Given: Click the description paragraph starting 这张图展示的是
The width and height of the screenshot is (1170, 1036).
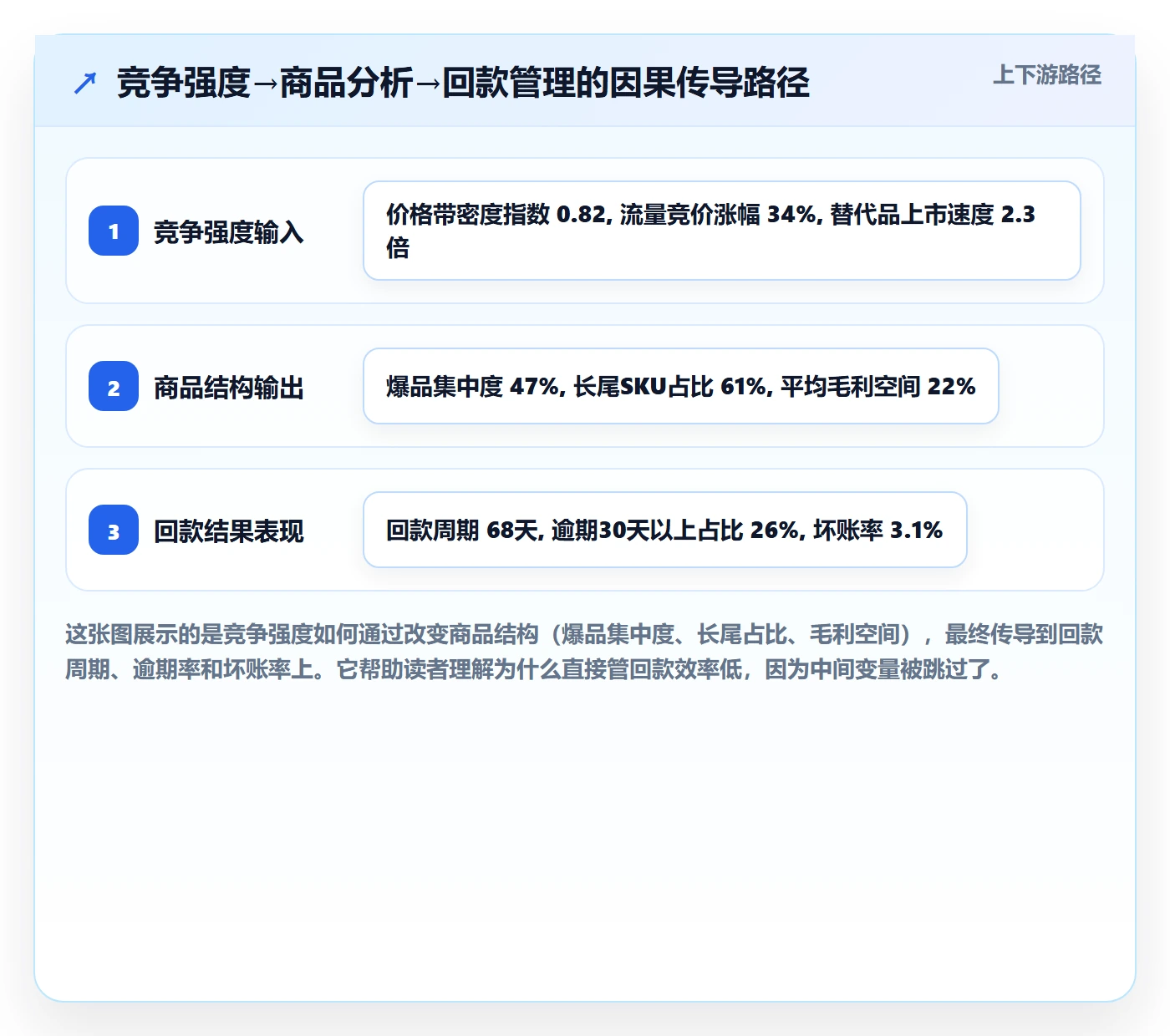Looking at the screenshot, I should point(584,652).
